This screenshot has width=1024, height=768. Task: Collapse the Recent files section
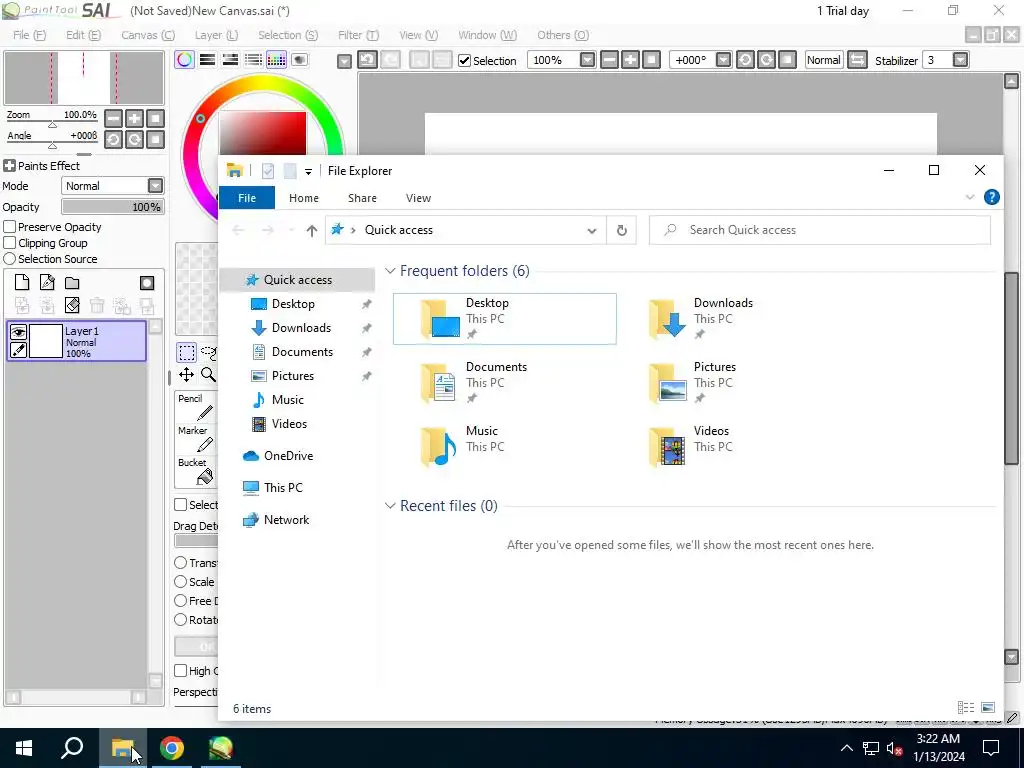tap(391, 505)
